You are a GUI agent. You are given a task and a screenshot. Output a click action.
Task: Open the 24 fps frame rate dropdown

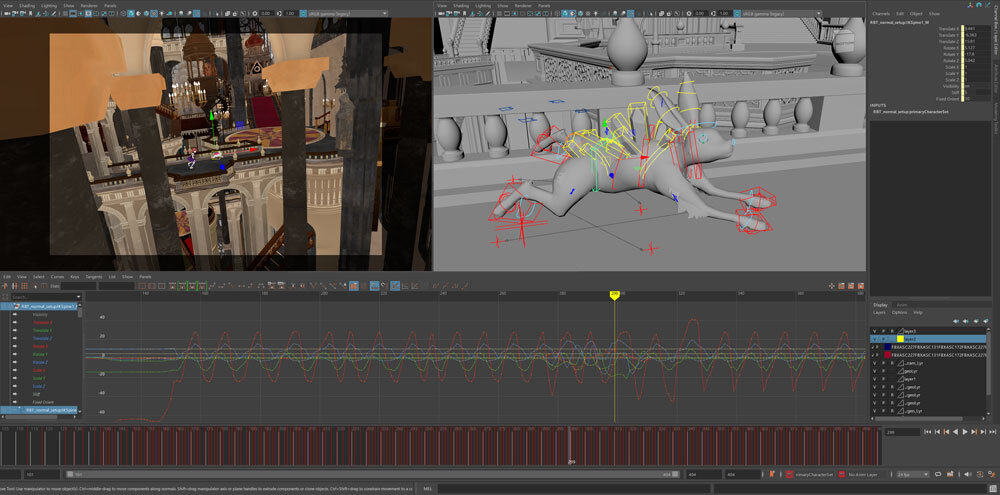point(912,474)
